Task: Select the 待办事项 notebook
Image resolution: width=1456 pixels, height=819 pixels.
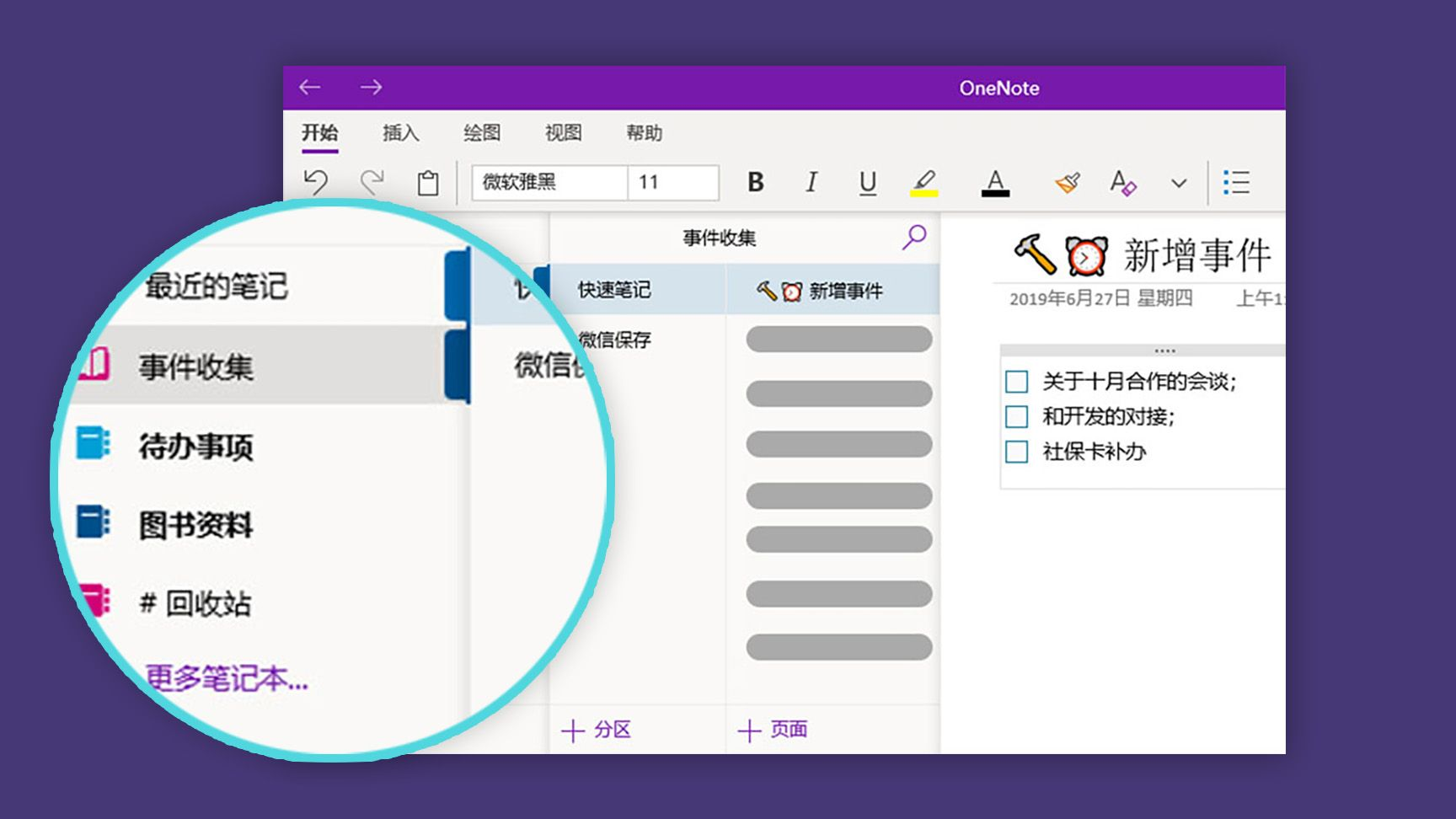Action: 195,447
